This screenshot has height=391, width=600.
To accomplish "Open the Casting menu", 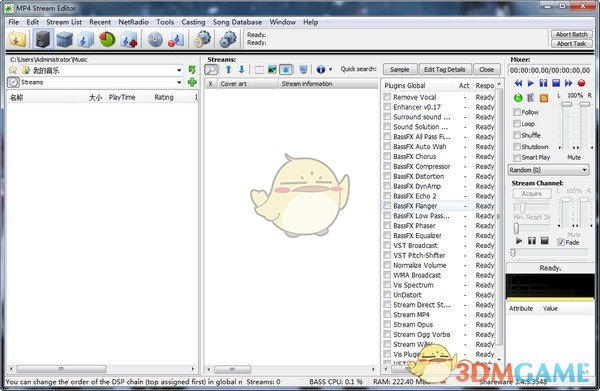I will 193,22.
